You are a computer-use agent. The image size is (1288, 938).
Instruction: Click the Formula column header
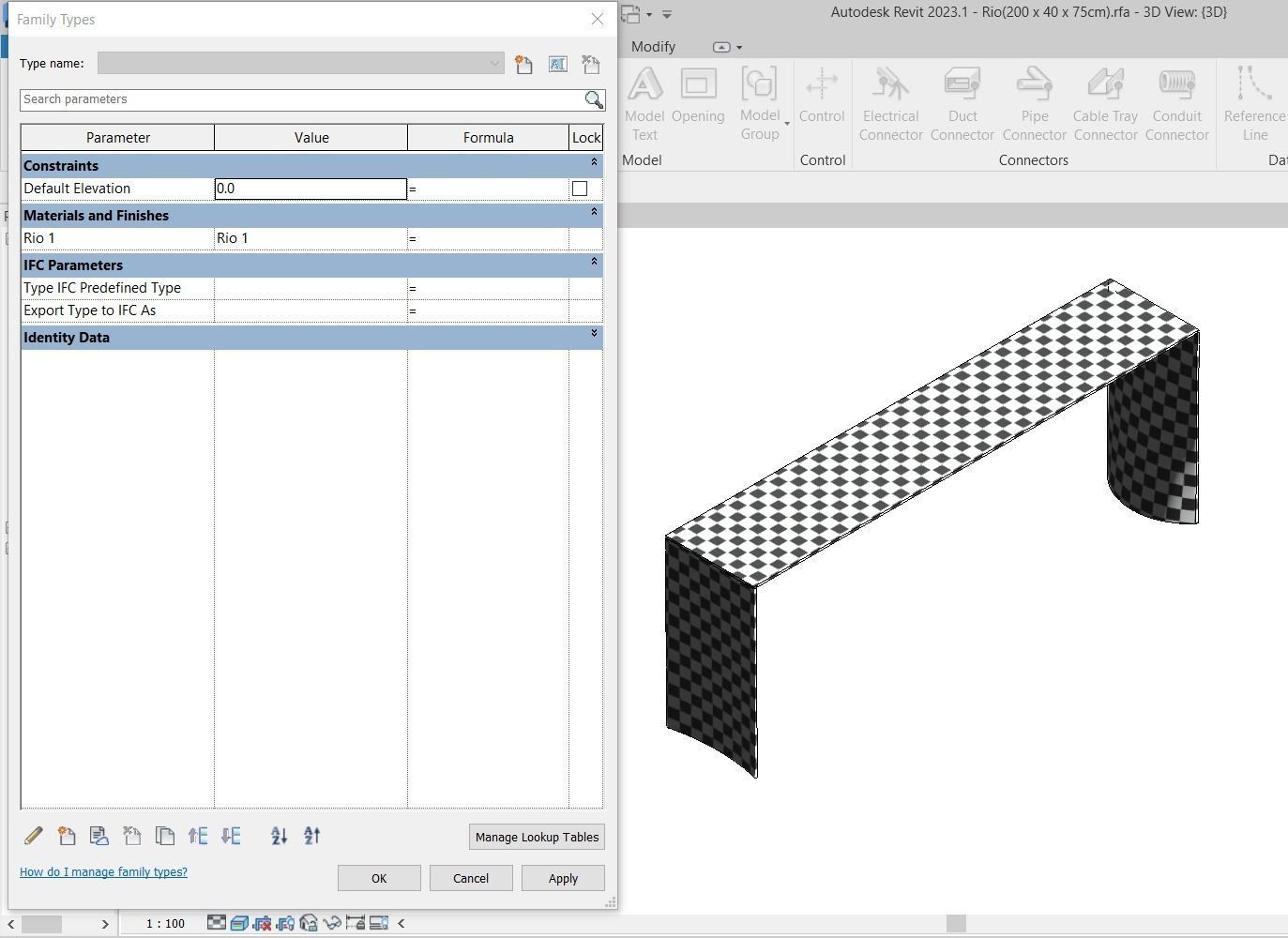(x=489, y=138)
